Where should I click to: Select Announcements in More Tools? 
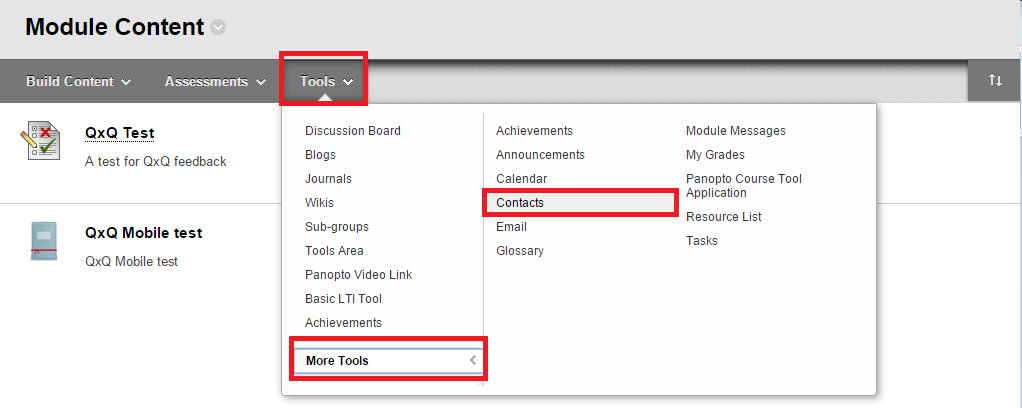pyautogui.click(x=540, y=155)
